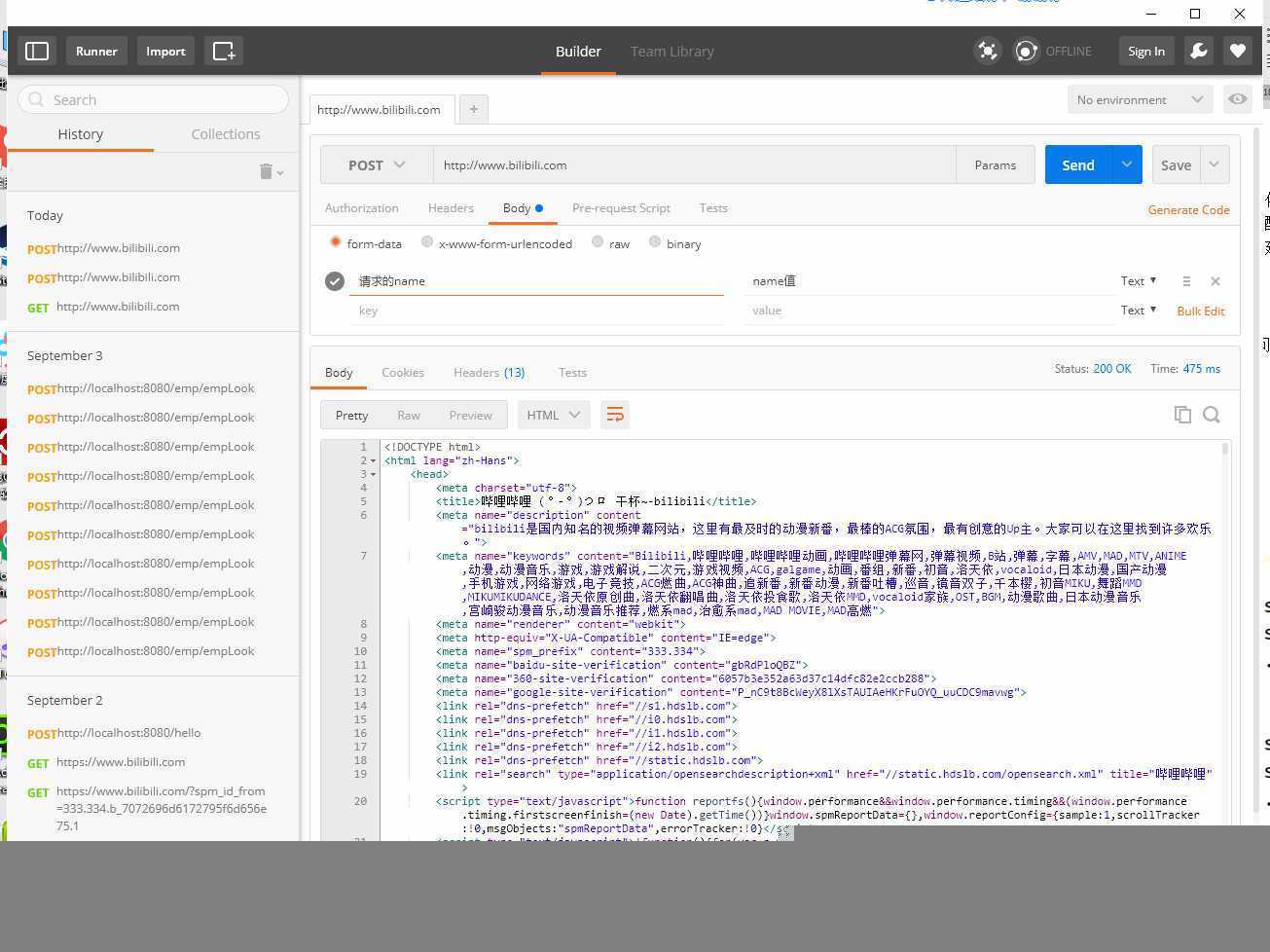The height and width of the screenshot is (952, 1270).
Task: Uncheck the 请求的name parameter row
Action: coord(335,281)
